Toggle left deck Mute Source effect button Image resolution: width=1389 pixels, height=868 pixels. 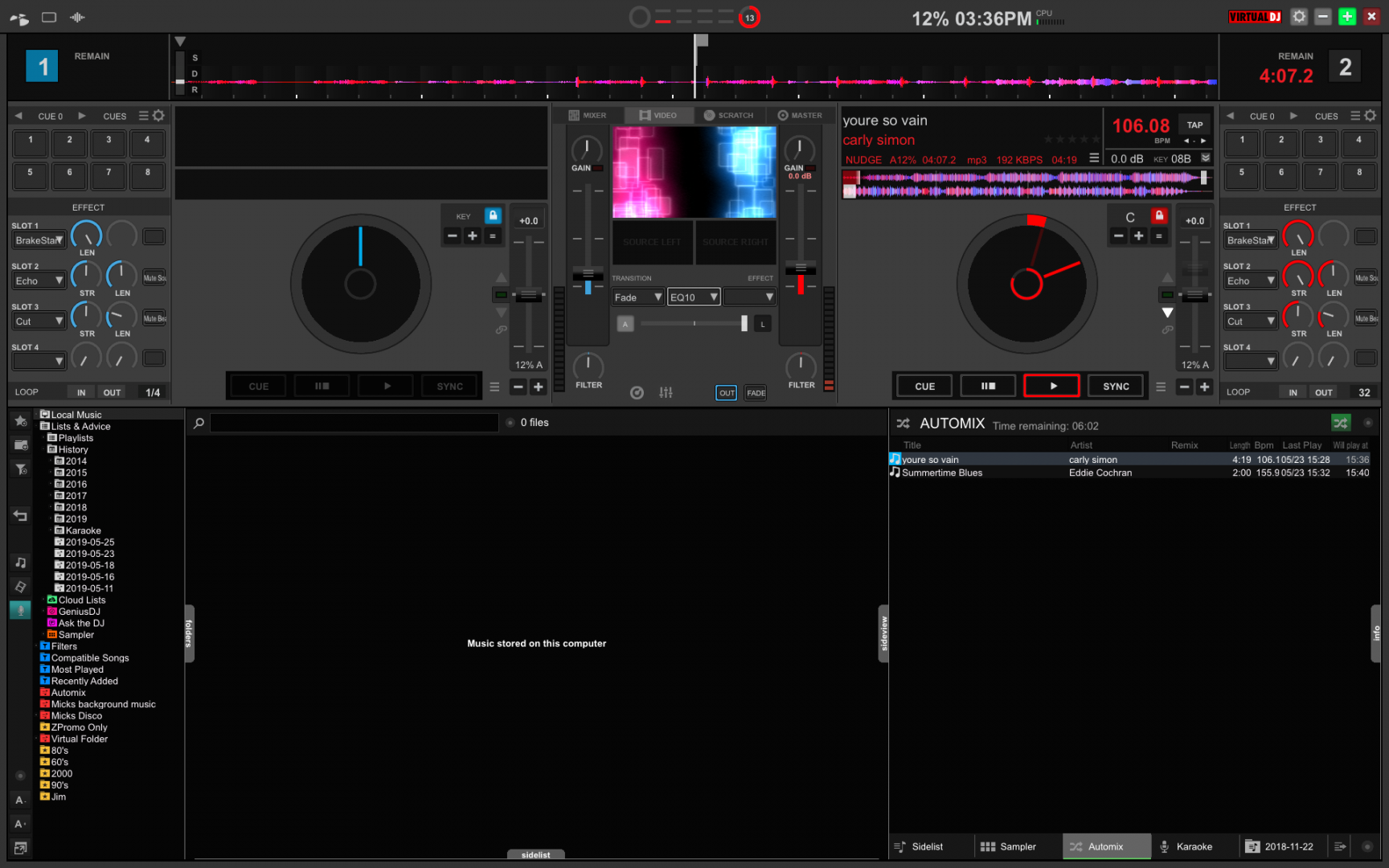click(154, 278)
